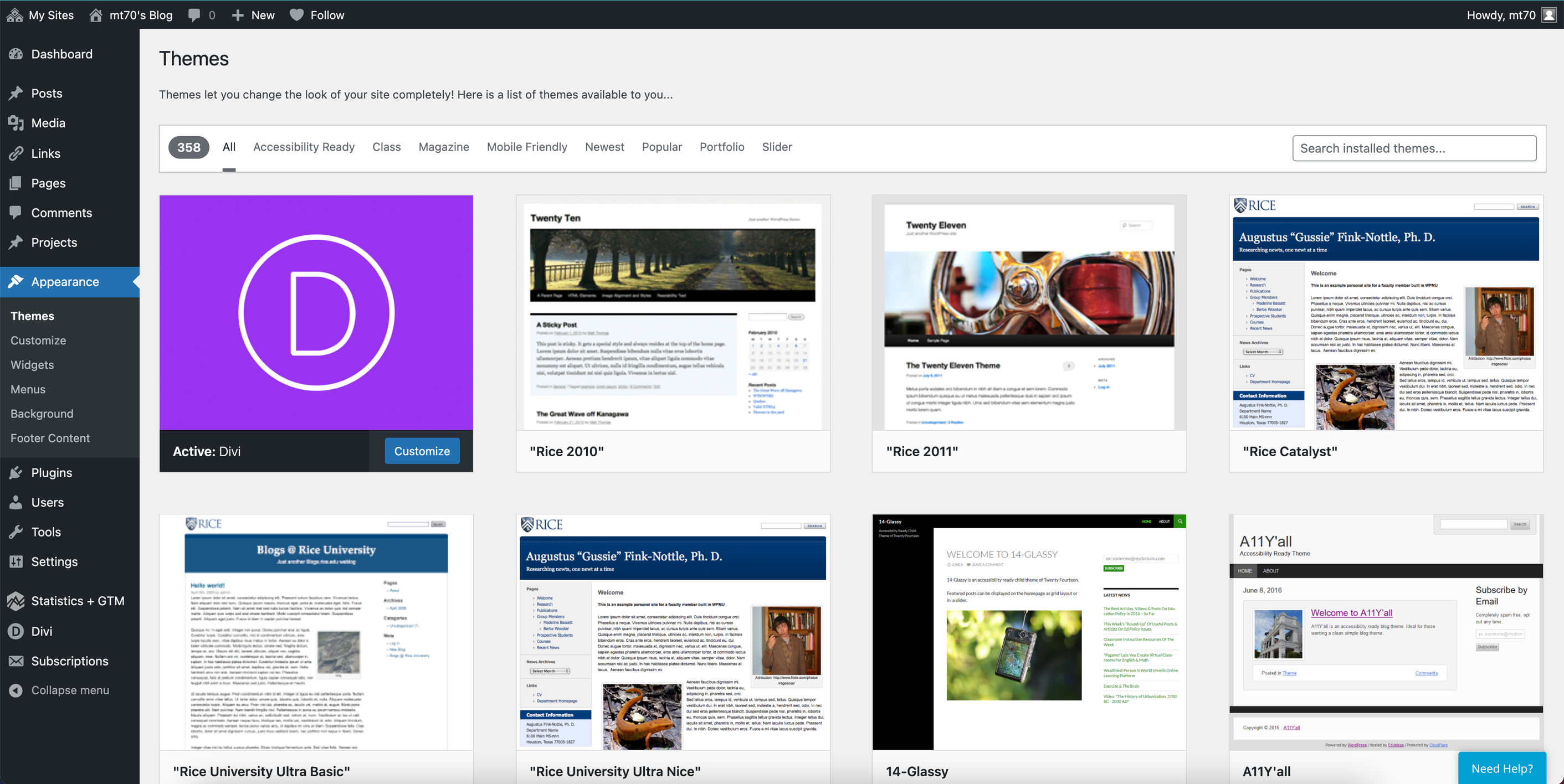Show the Newest themes
The height and width of the screenshot is (784, 1564).
click(605, 147)
